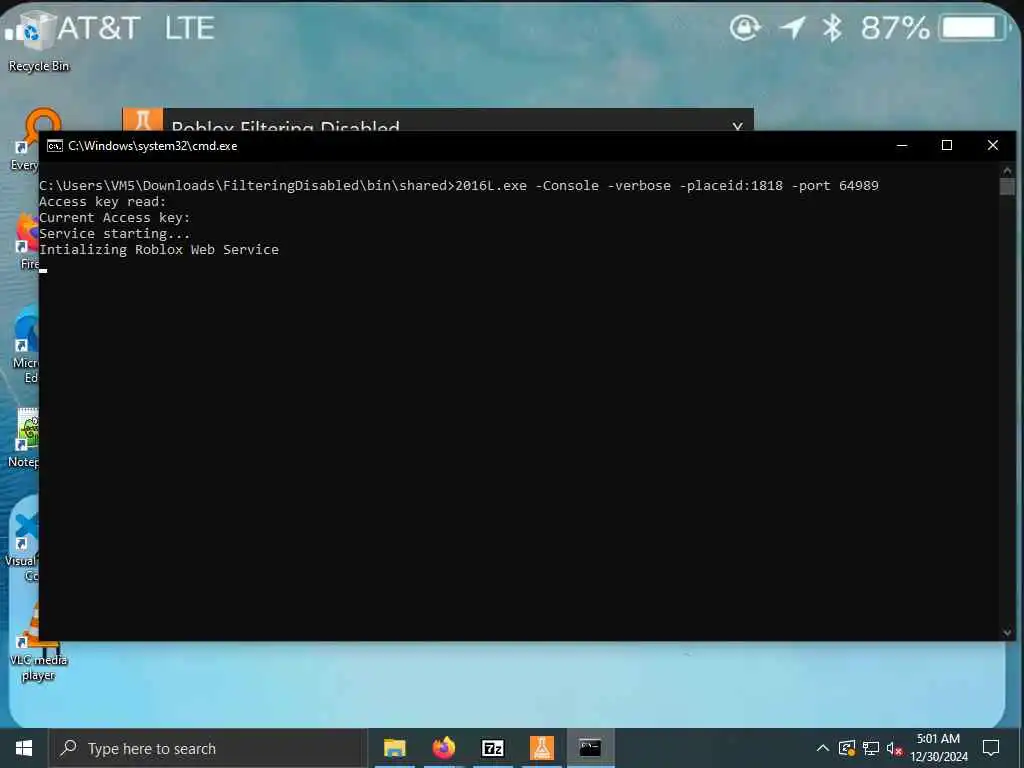Screen dimensions: 1024x768
Task: Click the Windows Start button
Action: pyautogui.click(x=24, y=748)
